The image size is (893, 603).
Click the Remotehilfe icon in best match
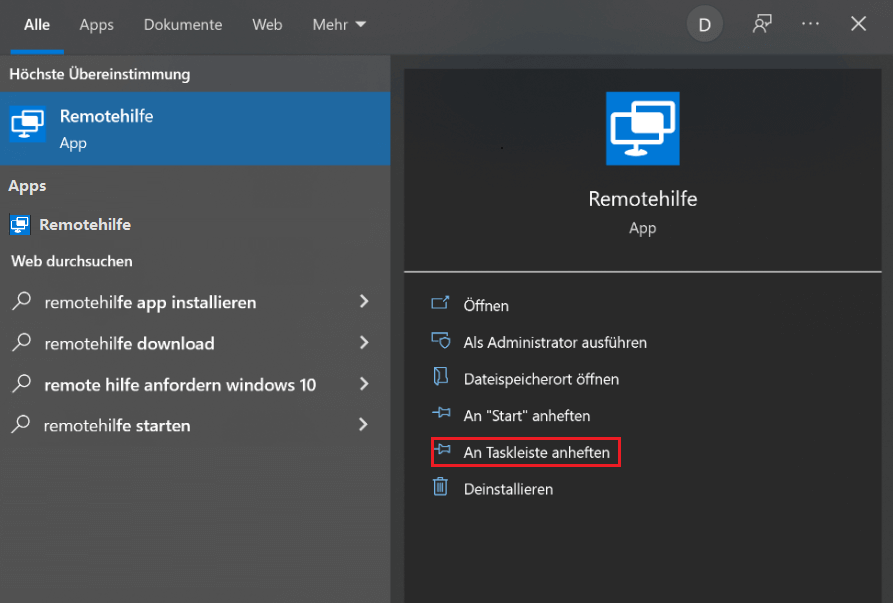(x=27, y=125)
